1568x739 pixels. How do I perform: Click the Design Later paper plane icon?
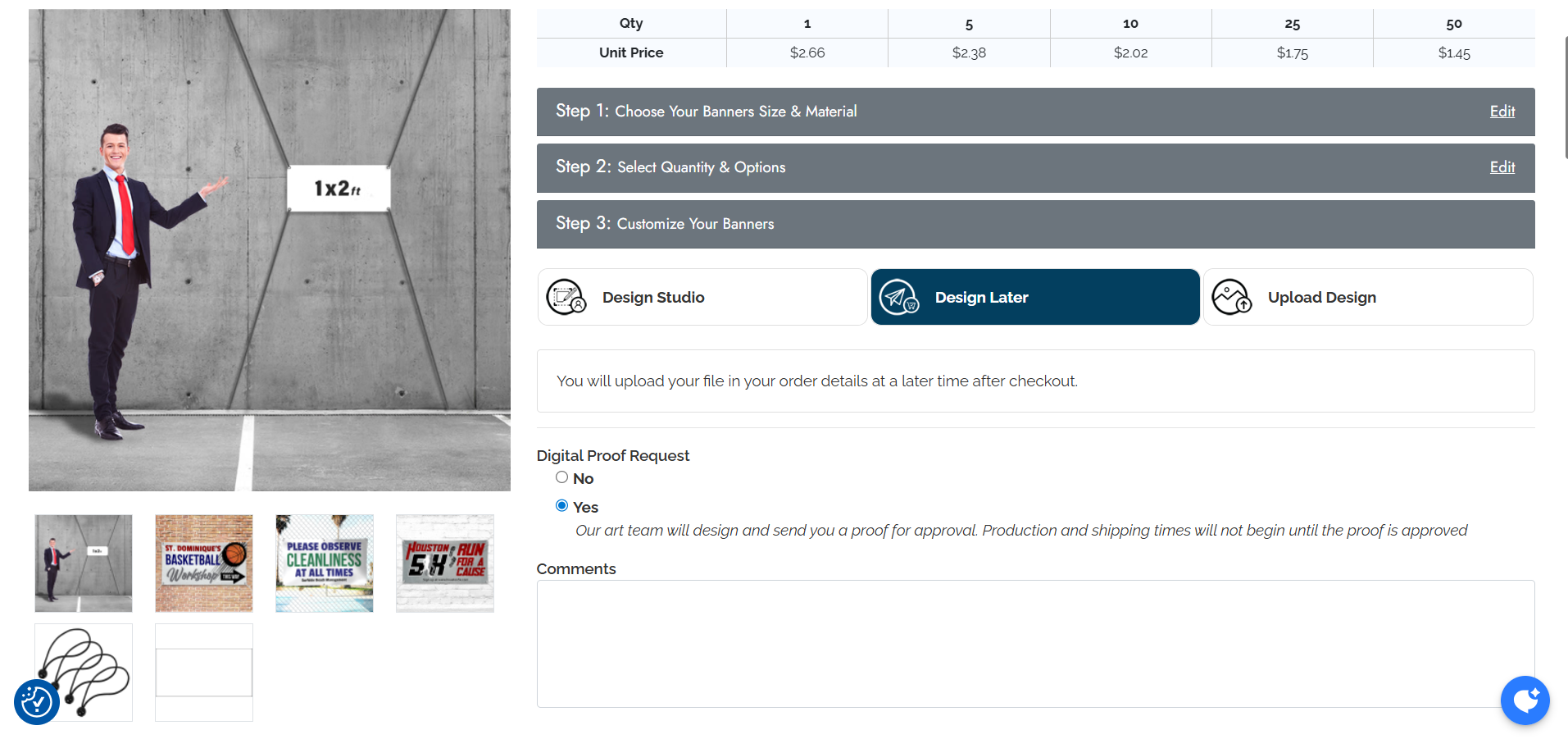point(899,297)
